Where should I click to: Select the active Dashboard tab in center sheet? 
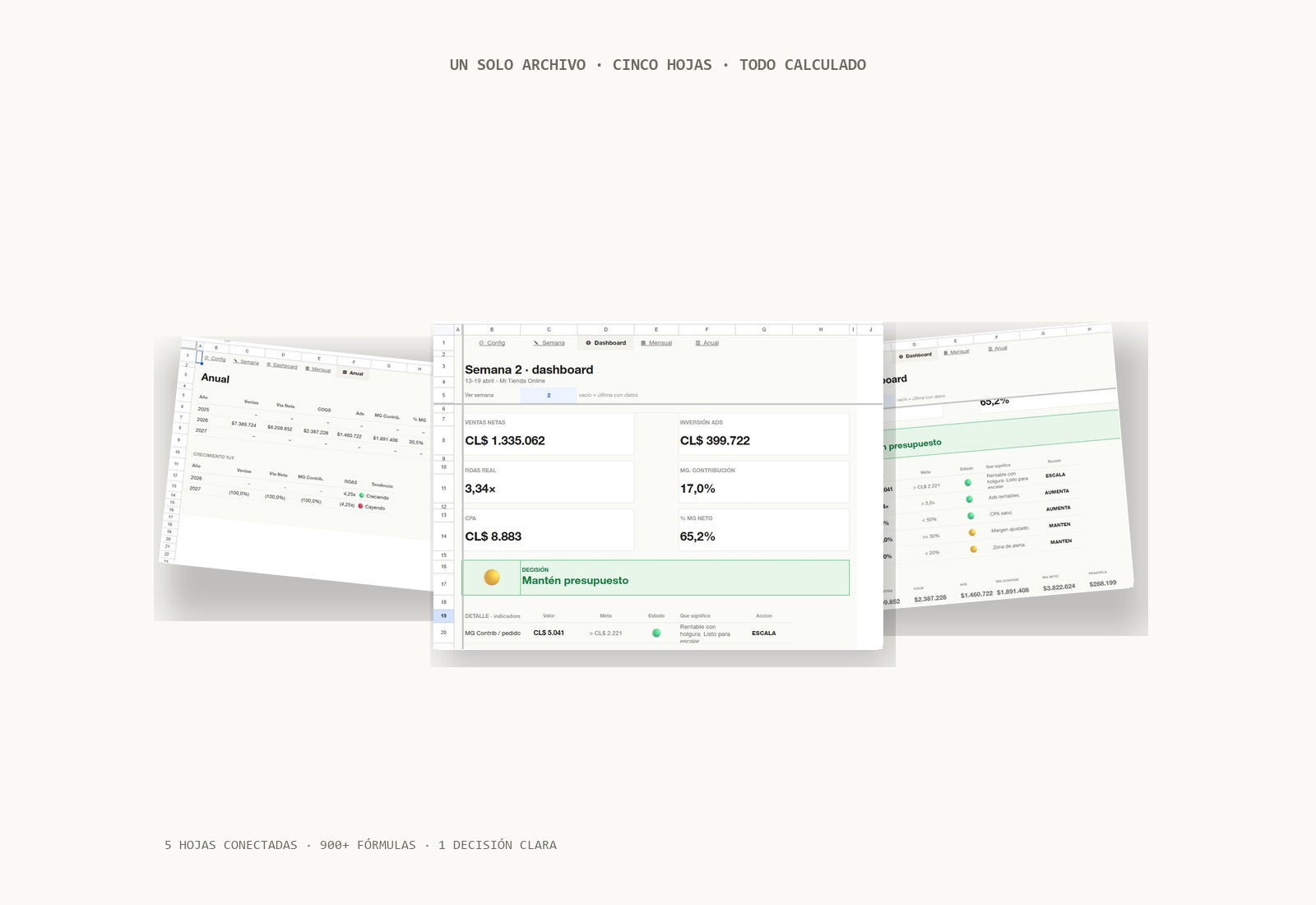[x=606, y=343]
